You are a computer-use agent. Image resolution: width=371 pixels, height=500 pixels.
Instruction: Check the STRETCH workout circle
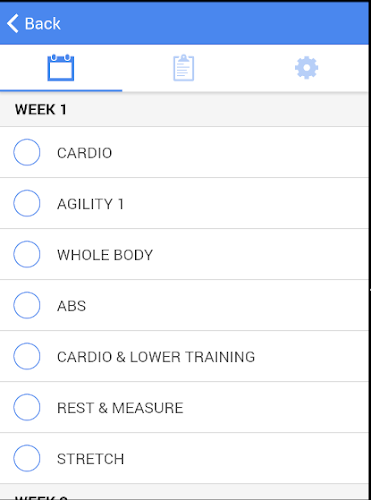[x=27, y=458]
